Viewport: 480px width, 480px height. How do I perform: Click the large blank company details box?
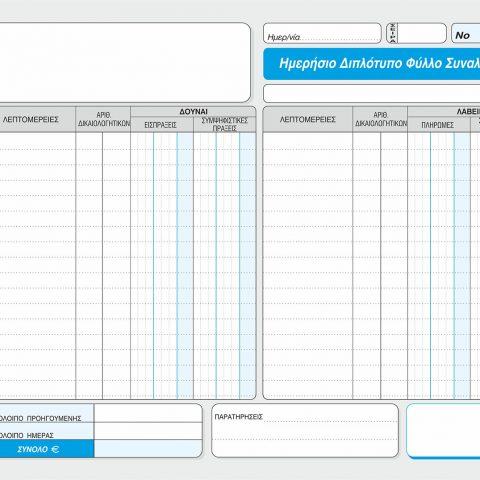[125, 62]
